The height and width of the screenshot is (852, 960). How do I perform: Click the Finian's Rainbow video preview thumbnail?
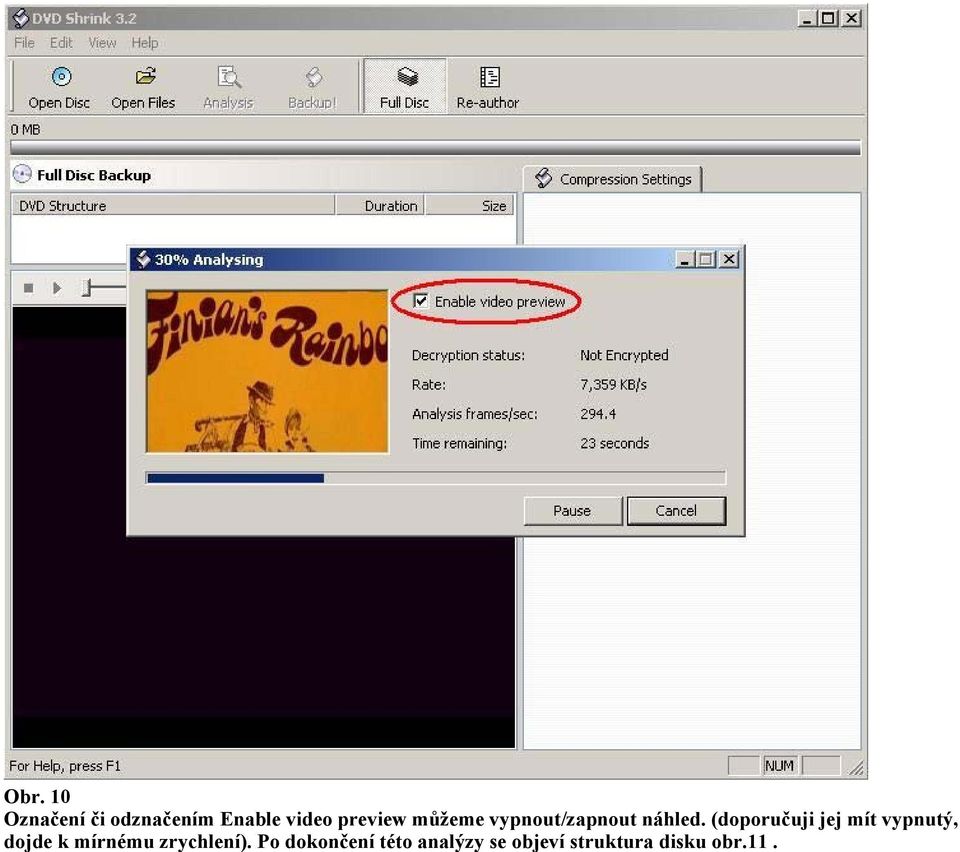coord(267,372)
